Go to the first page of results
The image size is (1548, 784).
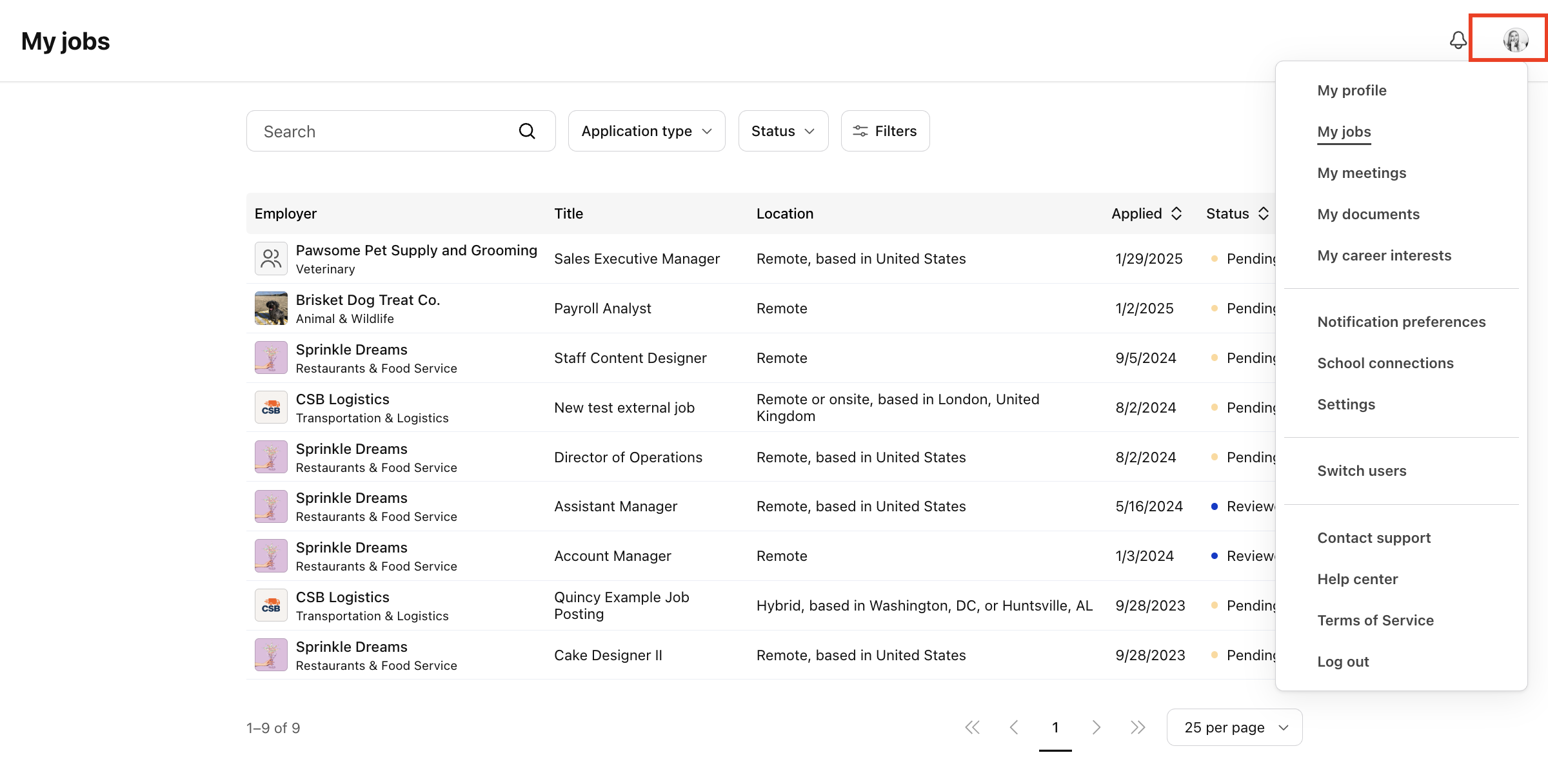[x=972, y=728]
